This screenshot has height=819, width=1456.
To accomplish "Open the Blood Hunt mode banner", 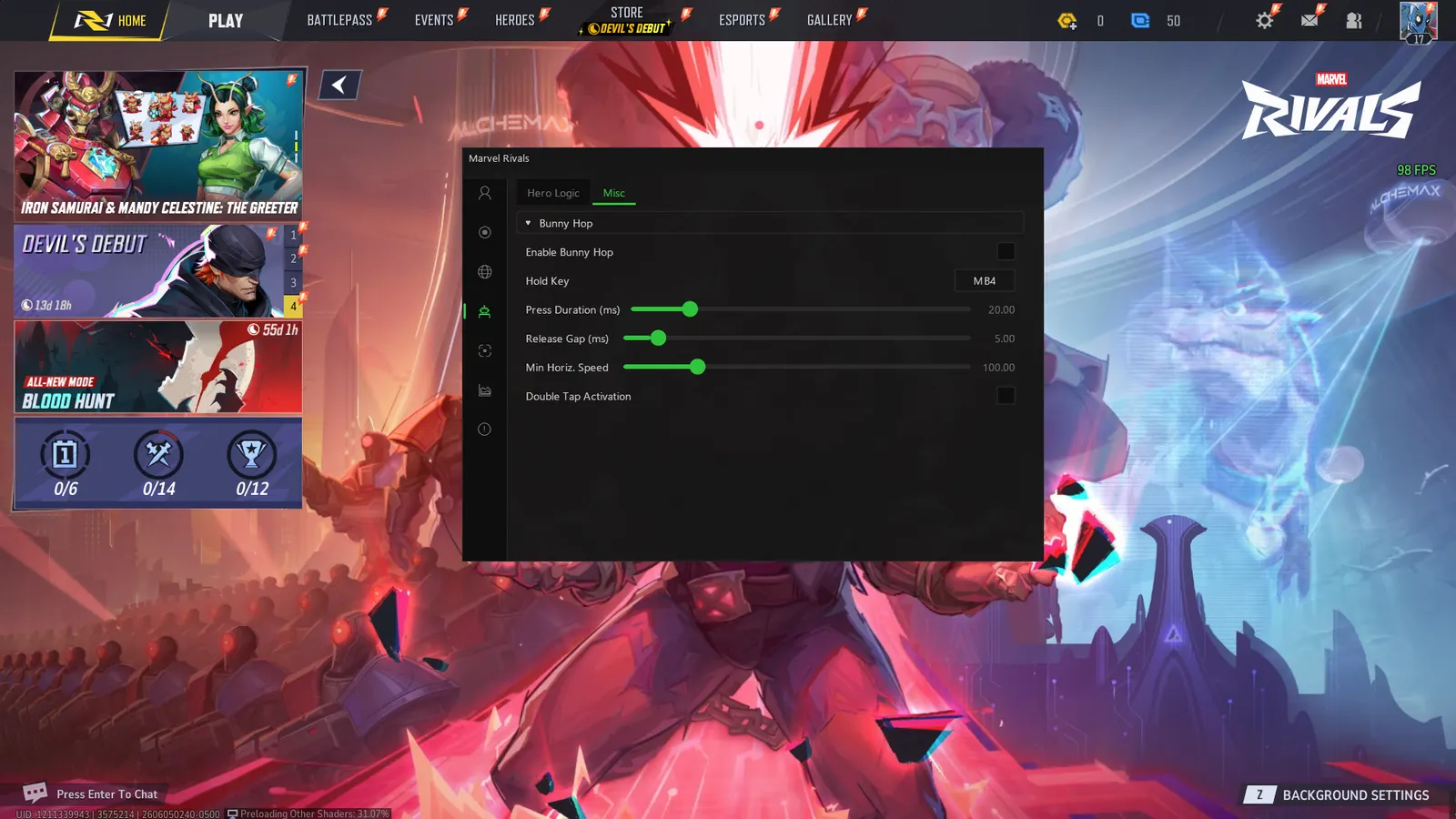I will tap(158, 368).
